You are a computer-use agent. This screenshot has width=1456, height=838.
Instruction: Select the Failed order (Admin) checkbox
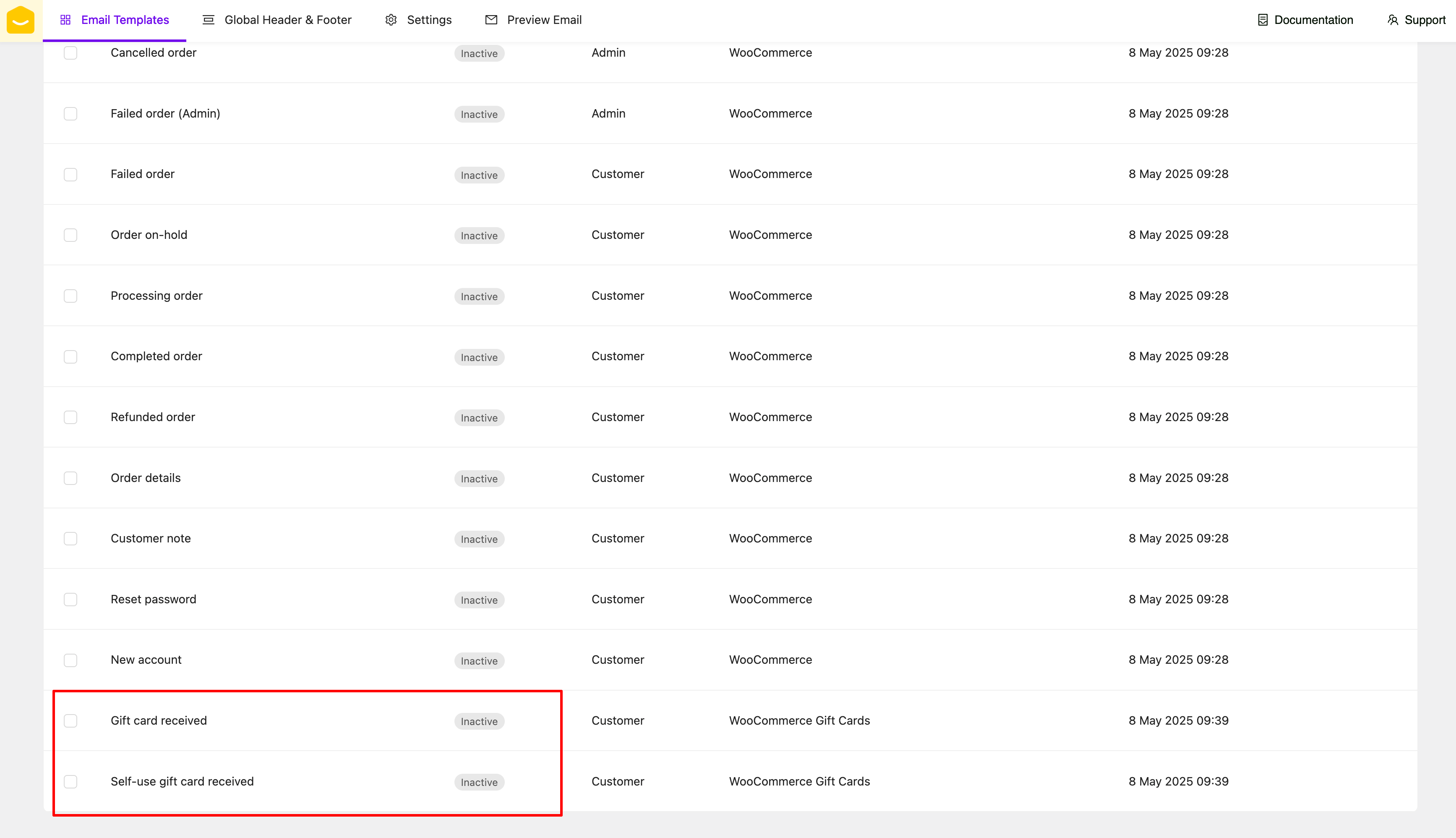click(70, 114)
